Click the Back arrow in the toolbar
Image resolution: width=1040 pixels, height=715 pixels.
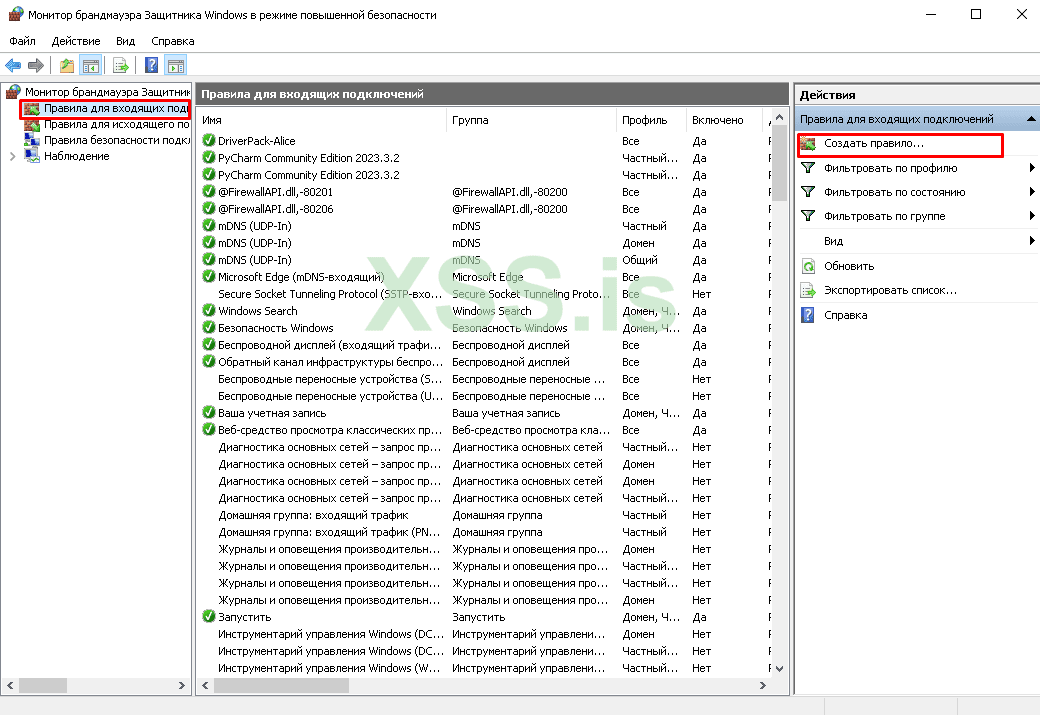tap(13, 66)
